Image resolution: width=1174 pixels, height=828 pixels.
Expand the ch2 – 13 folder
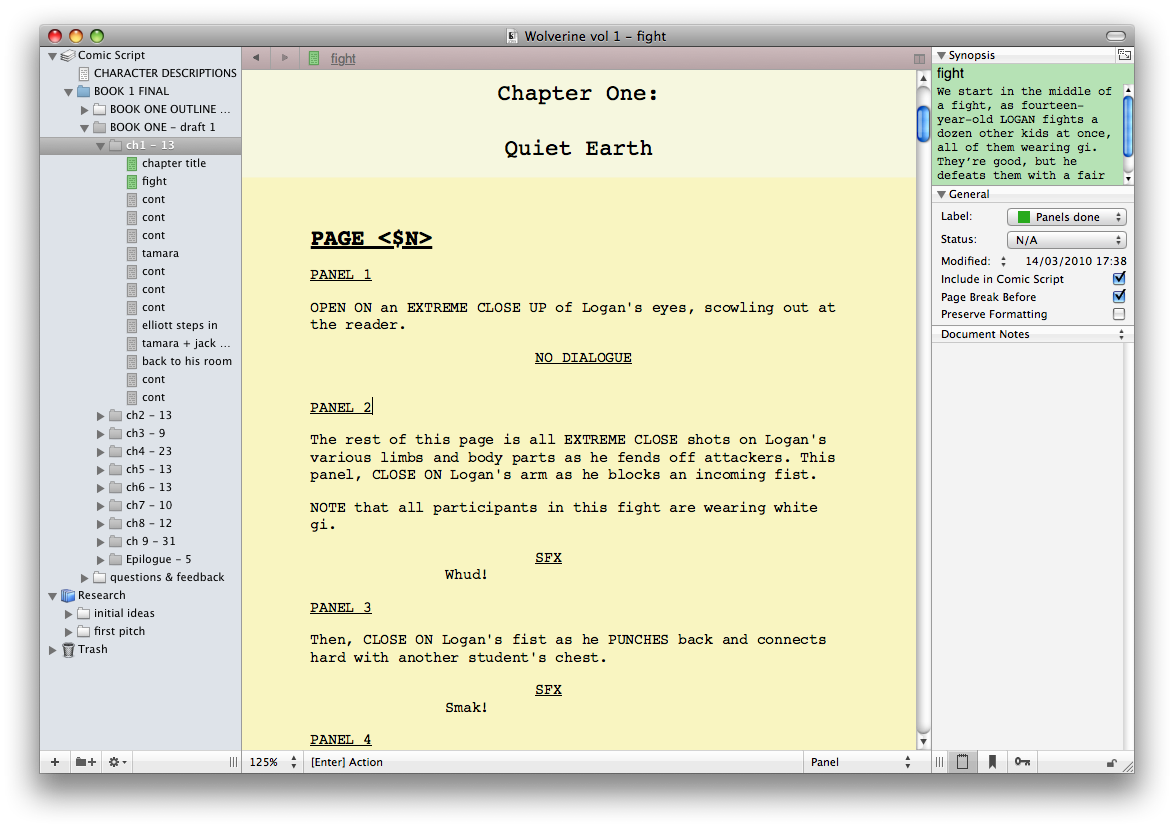(101, 416)
